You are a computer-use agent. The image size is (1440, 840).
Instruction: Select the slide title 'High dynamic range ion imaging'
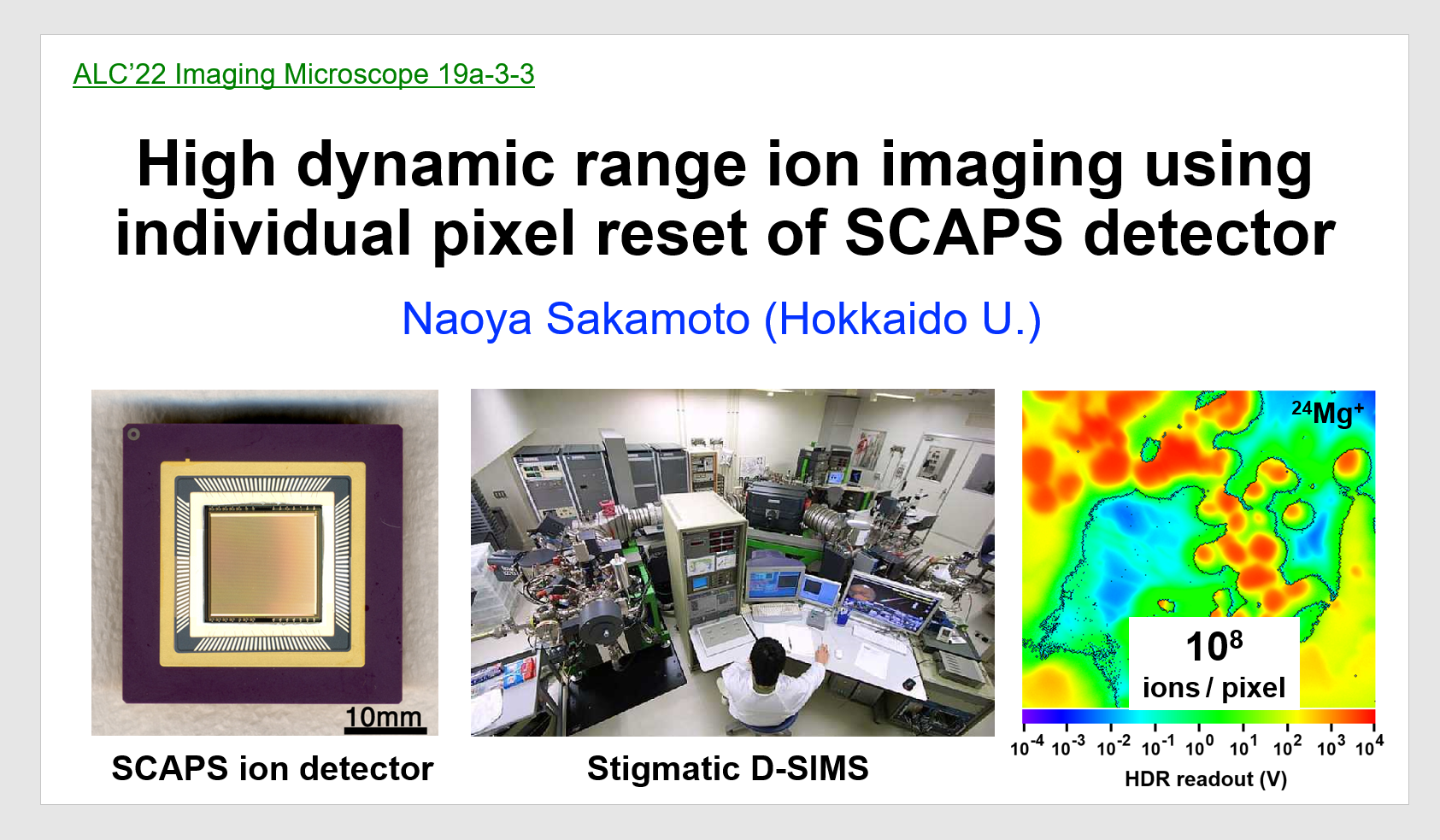pyautogui.click(x=725, y=198)
